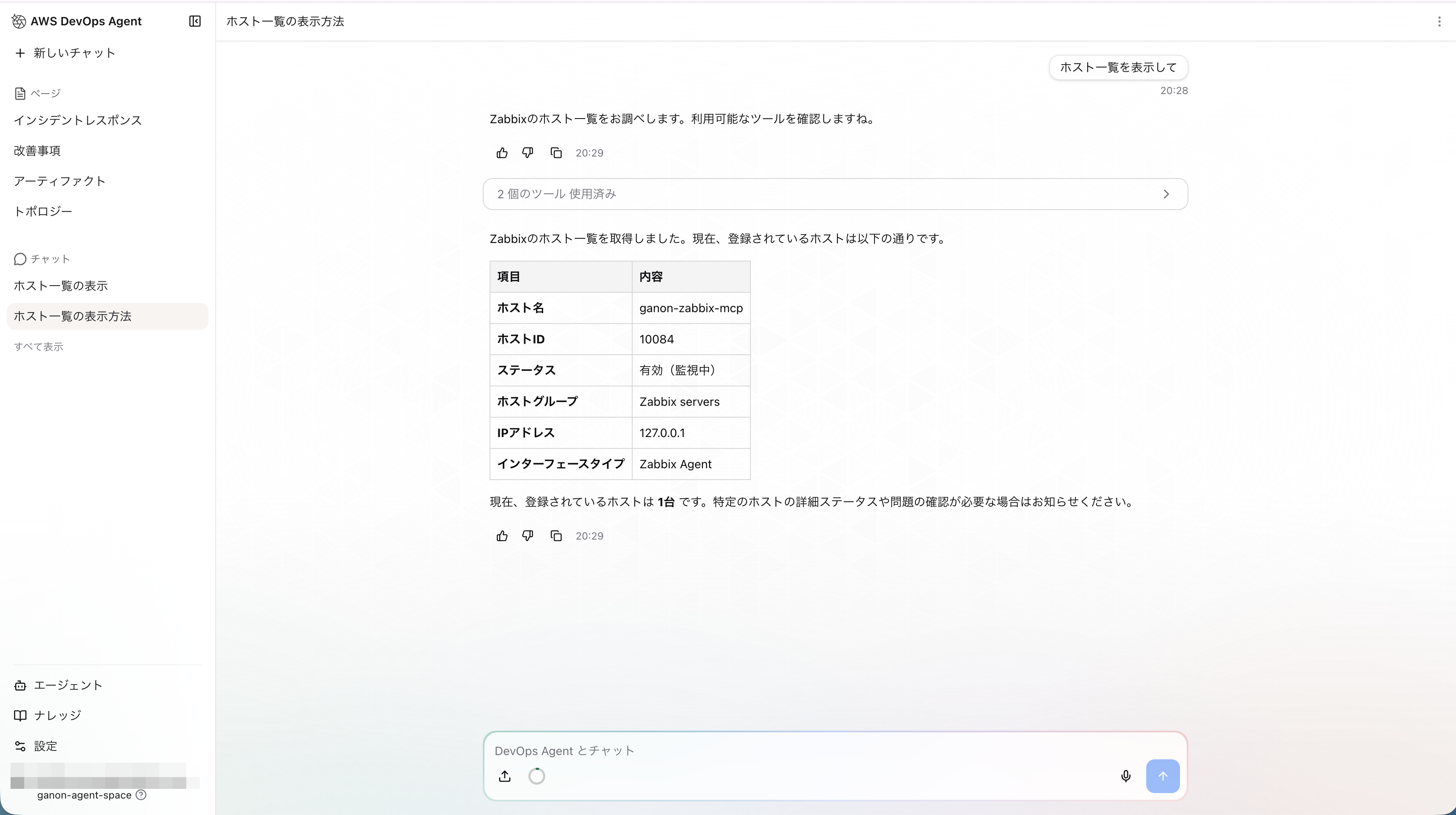The height and width of the screenshot is (815, 1456).
Task: Collapse the sidebar panel icon
Action: 195,22
